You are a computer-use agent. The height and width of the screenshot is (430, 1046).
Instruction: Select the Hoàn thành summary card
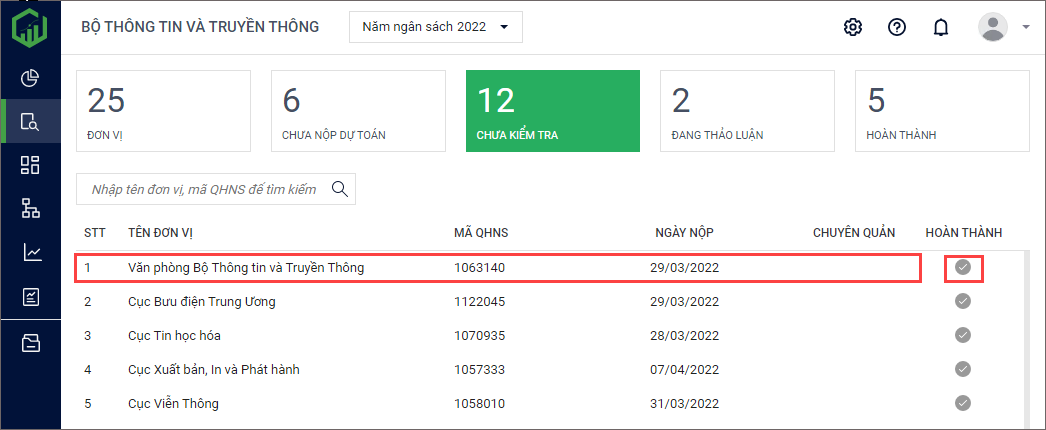941,111
